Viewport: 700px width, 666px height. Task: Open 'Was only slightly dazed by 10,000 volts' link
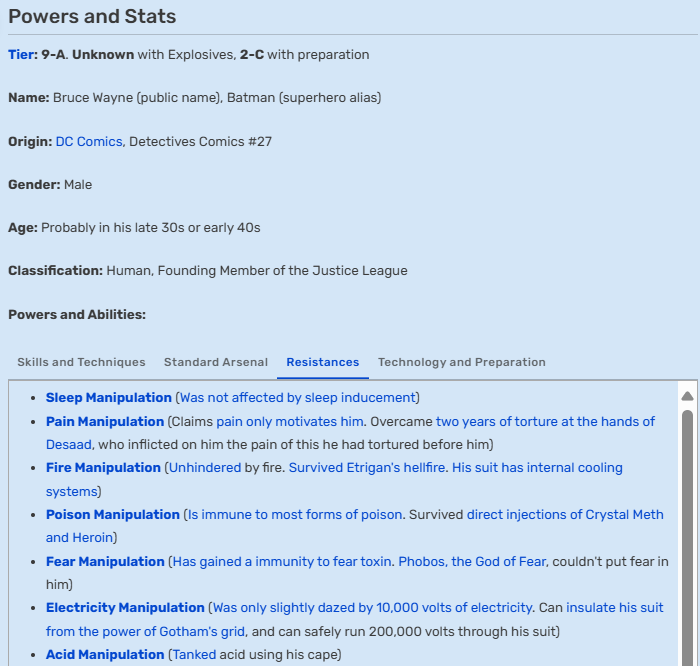pos(372,608)
